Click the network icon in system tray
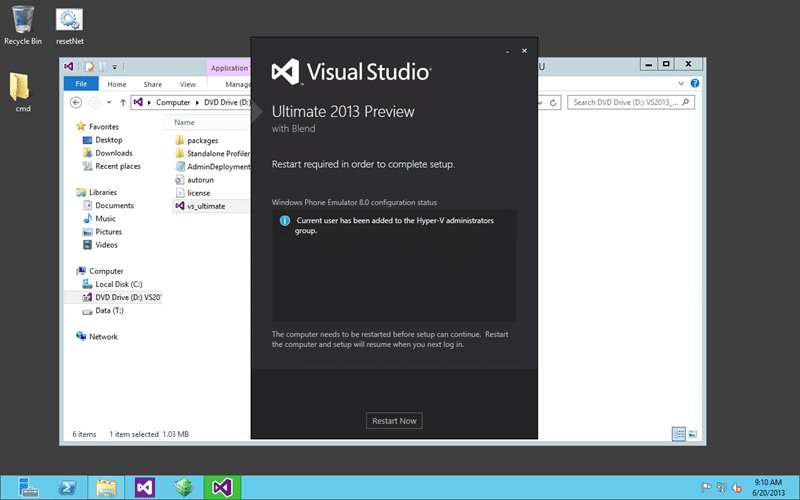 721,487
